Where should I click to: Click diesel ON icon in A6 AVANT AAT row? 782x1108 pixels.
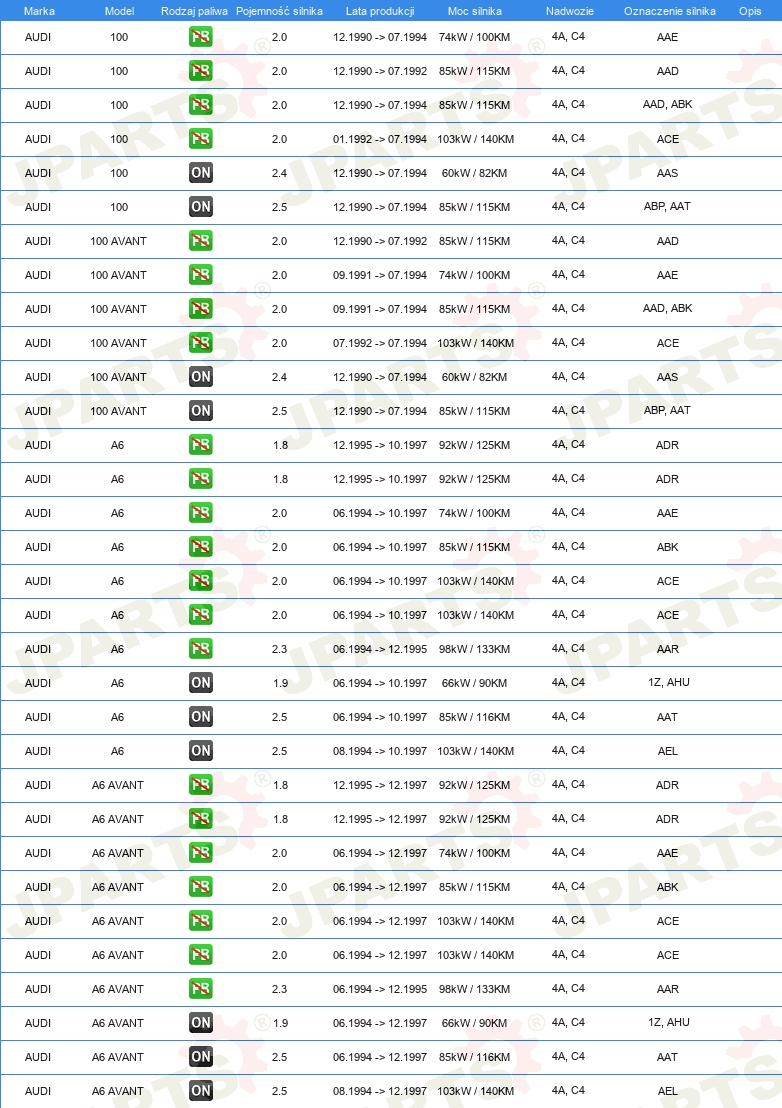click(x=201, y=1056)
